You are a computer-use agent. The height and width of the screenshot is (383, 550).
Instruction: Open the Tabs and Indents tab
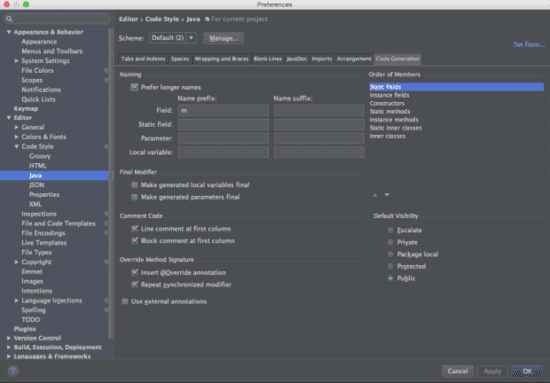pyautogui.click(x=143, y=59)
